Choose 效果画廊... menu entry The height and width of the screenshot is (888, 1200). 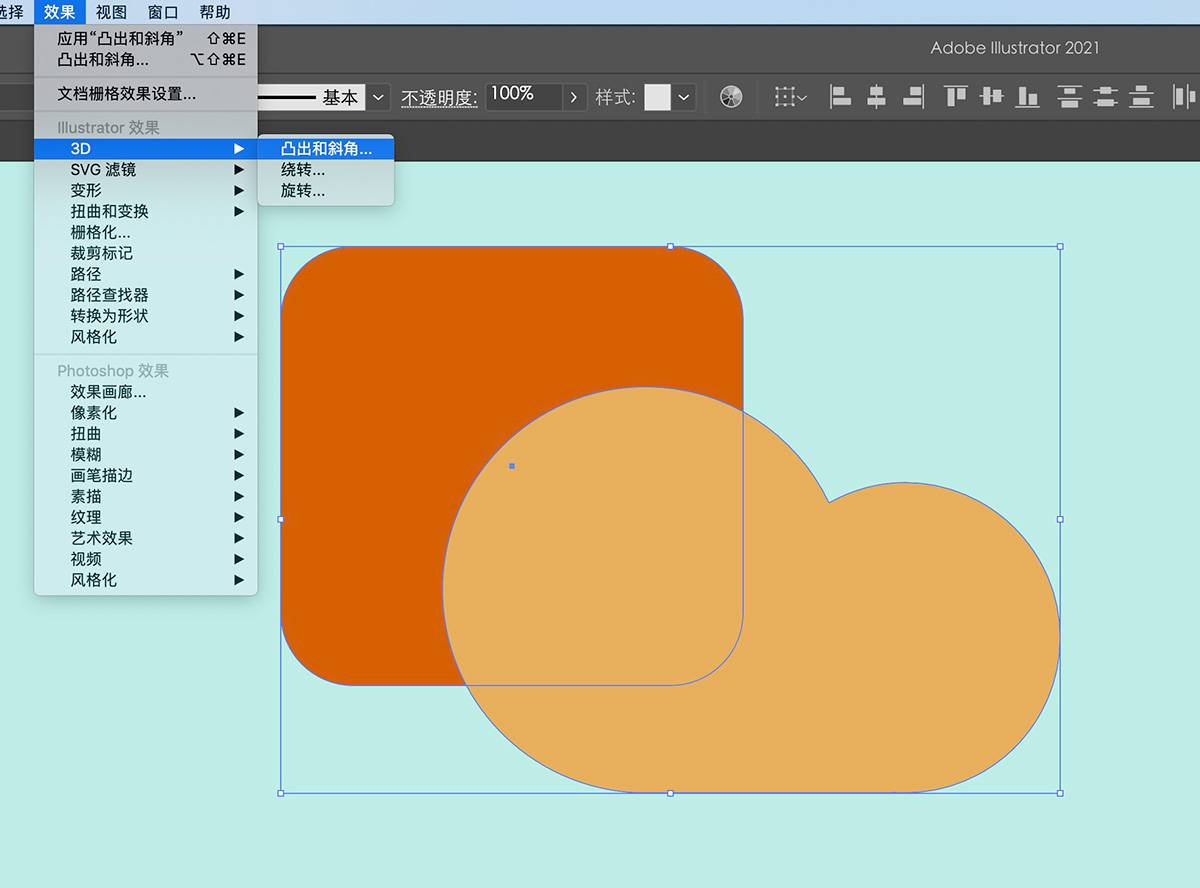146,392
